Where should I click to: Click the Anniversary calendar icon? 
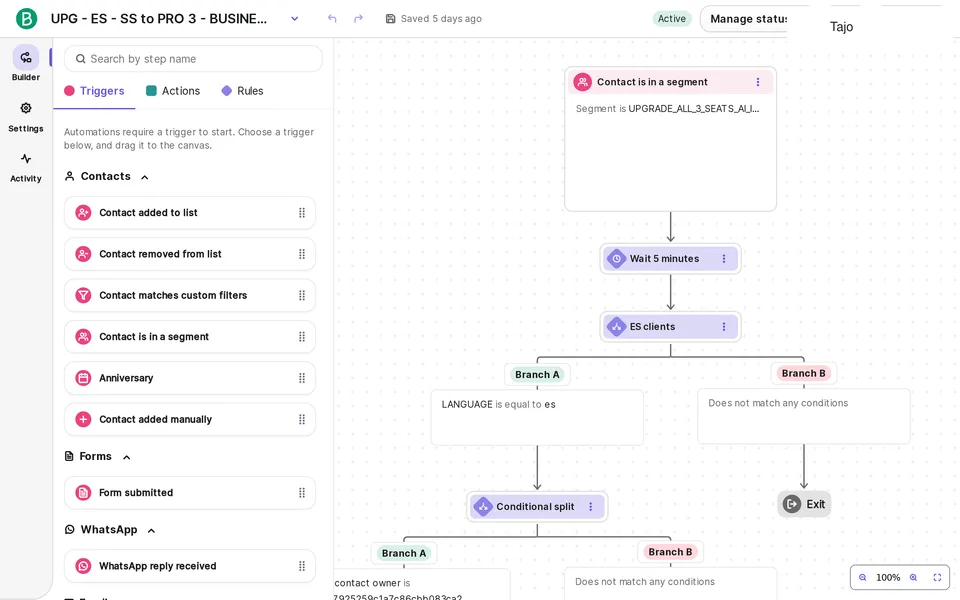click(83, 378)
